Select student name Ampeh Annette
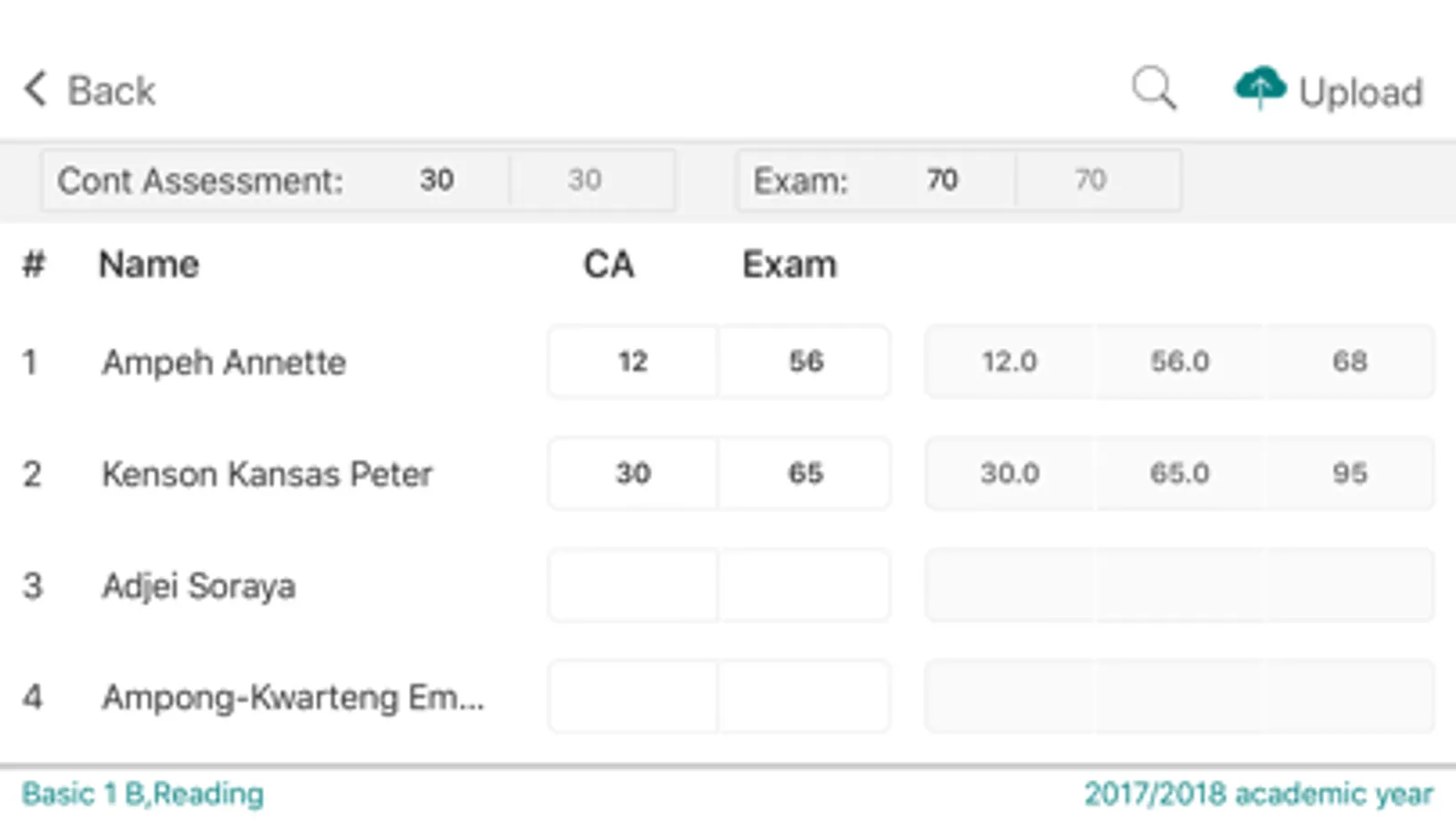 (223, 363)
